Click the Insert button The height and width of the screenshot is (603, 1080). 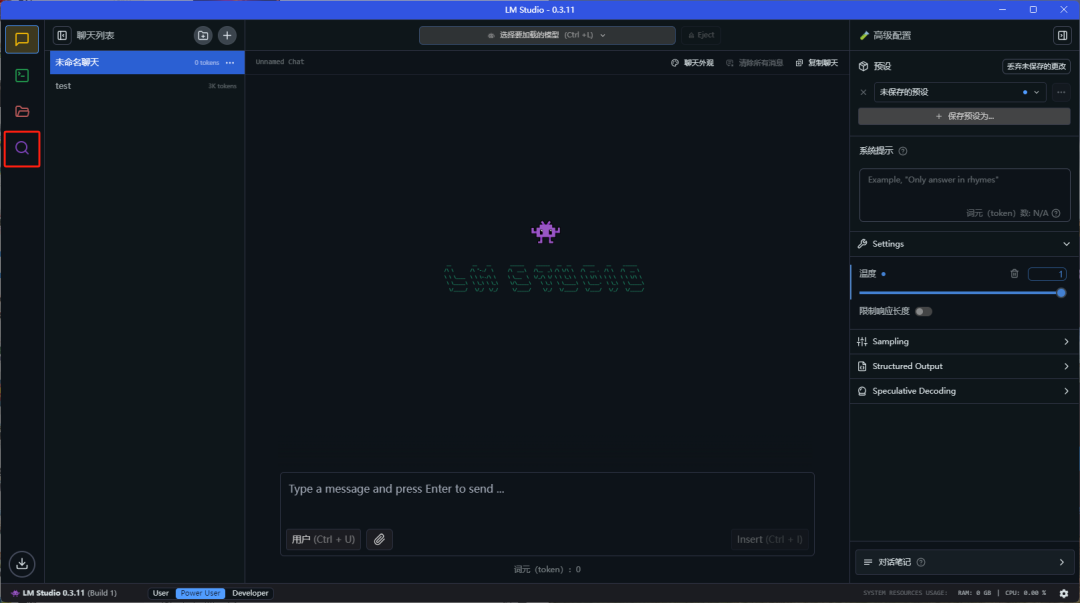point(769,539)
